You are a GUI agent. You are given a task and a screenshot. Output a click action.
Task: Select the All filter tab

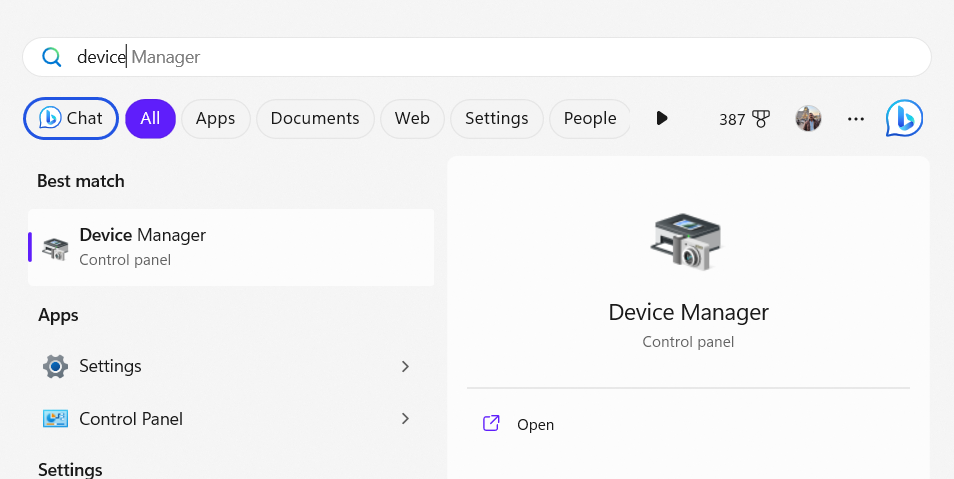pos(150,118)
